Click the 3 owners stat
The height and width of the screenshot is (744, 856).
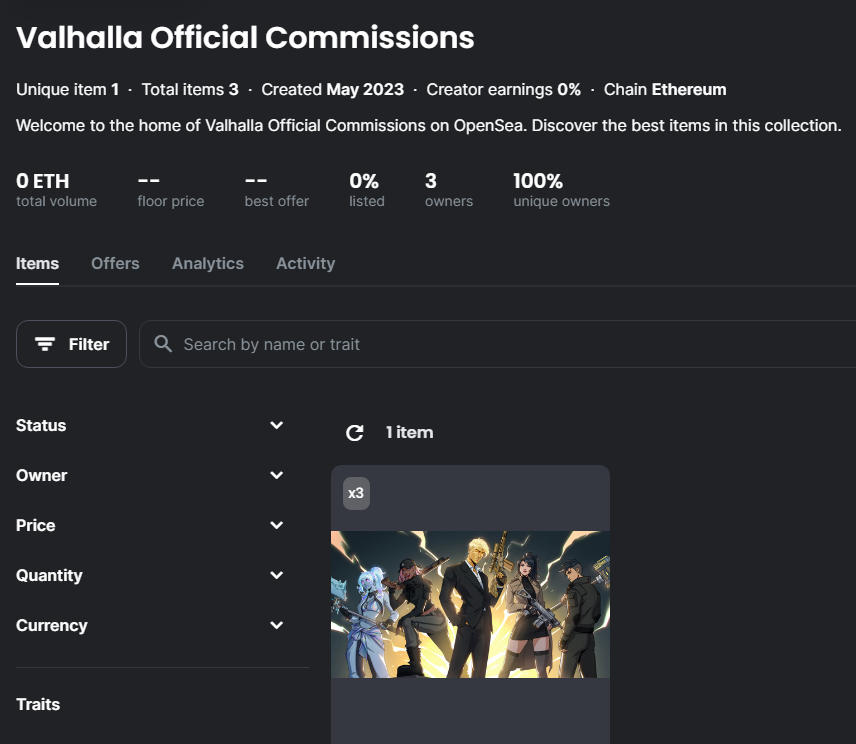click(x=449, y=189)
